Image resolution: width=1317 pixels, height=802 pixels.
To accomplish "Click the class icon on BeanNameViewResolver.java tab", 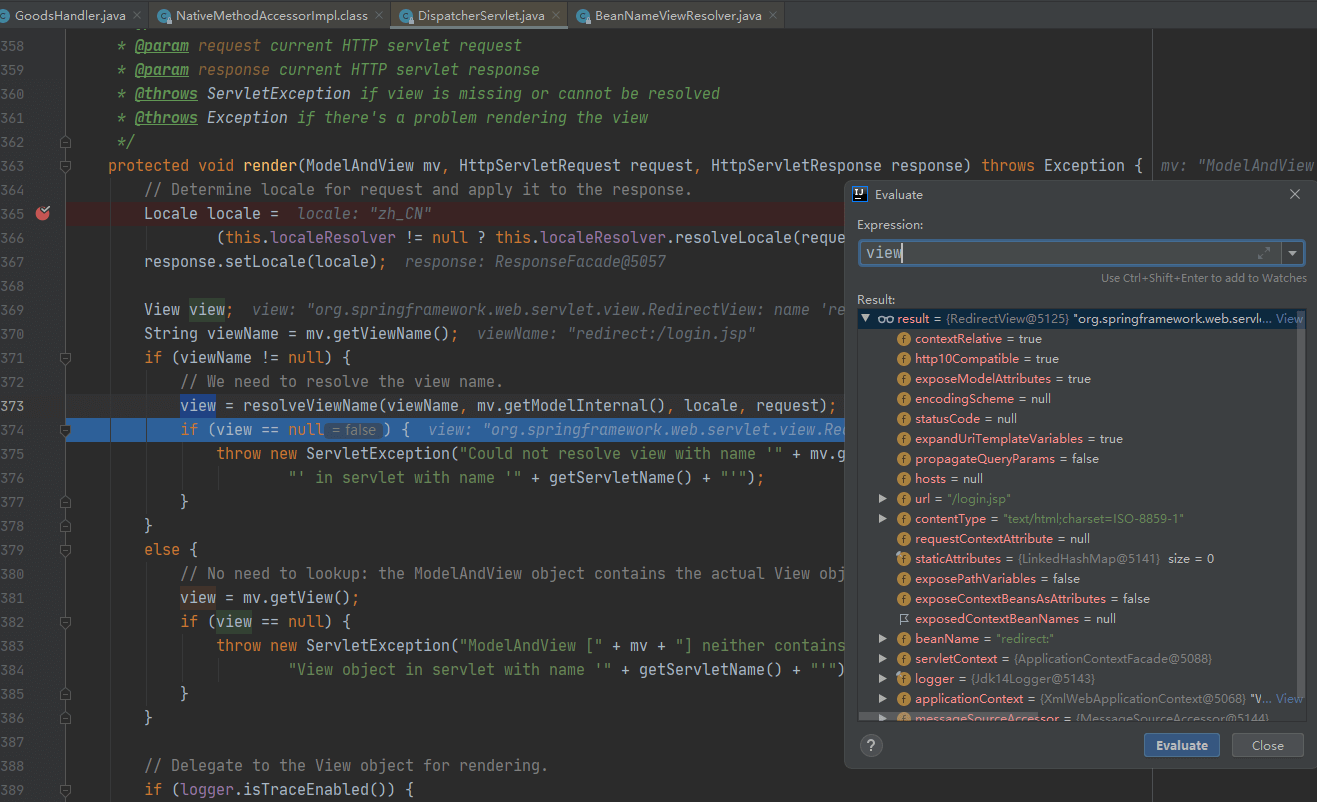I will pyautogui.click(x=582, y=16).
